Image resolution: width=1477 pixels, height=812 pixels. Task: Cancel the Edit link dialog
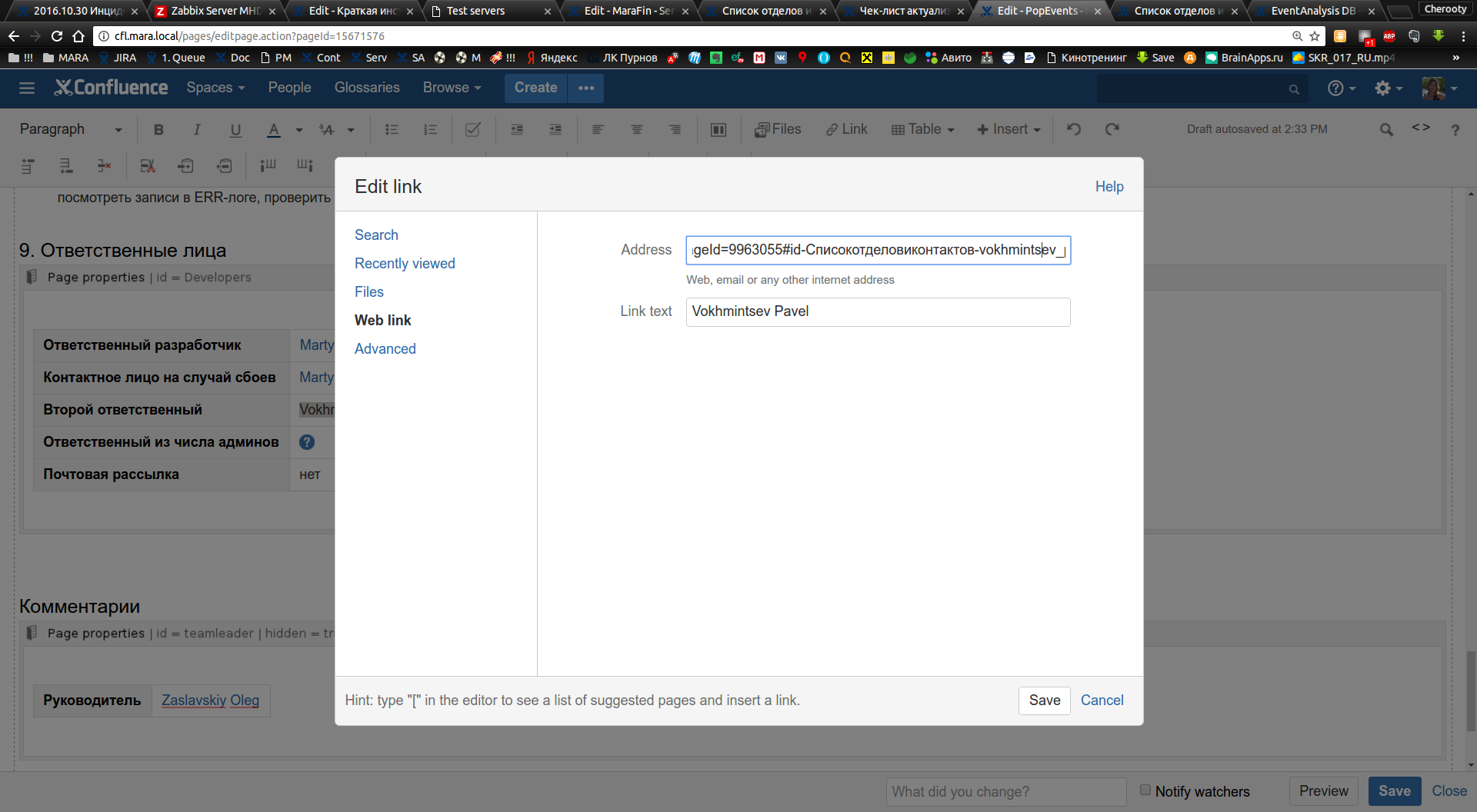pos(1102,701)
